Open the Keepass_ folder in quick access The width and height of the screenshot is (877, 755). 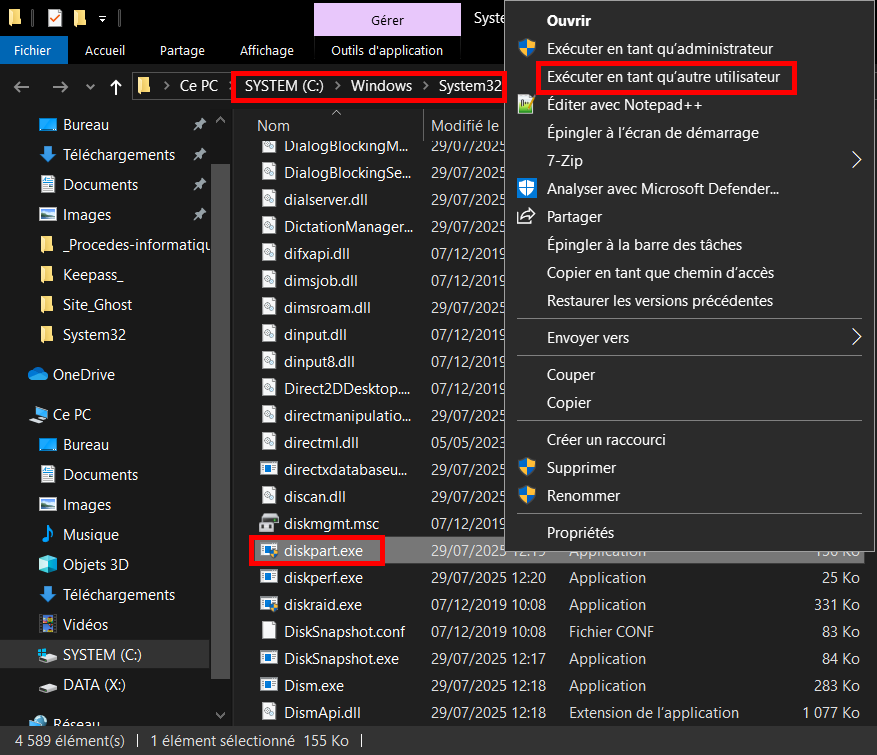[x=93, y=275]
